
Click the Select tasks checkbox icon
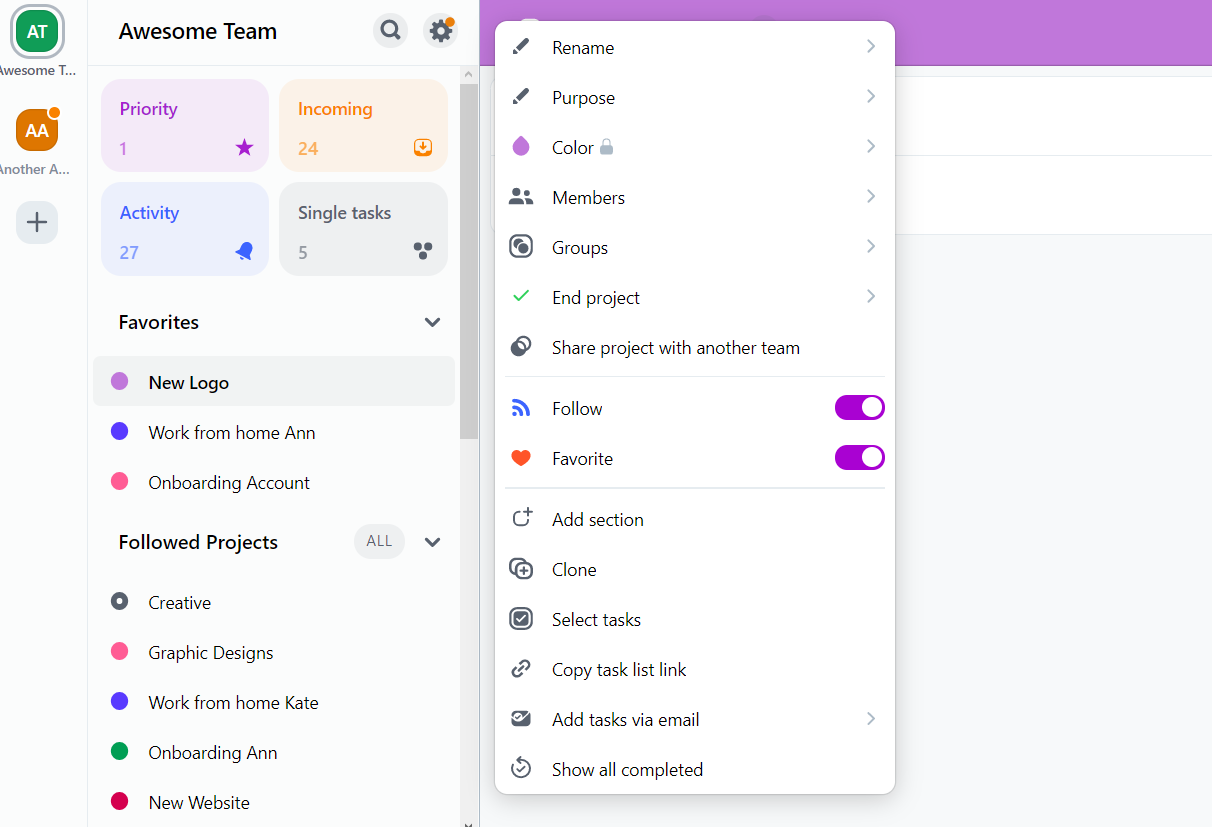(x=521, y=619)
